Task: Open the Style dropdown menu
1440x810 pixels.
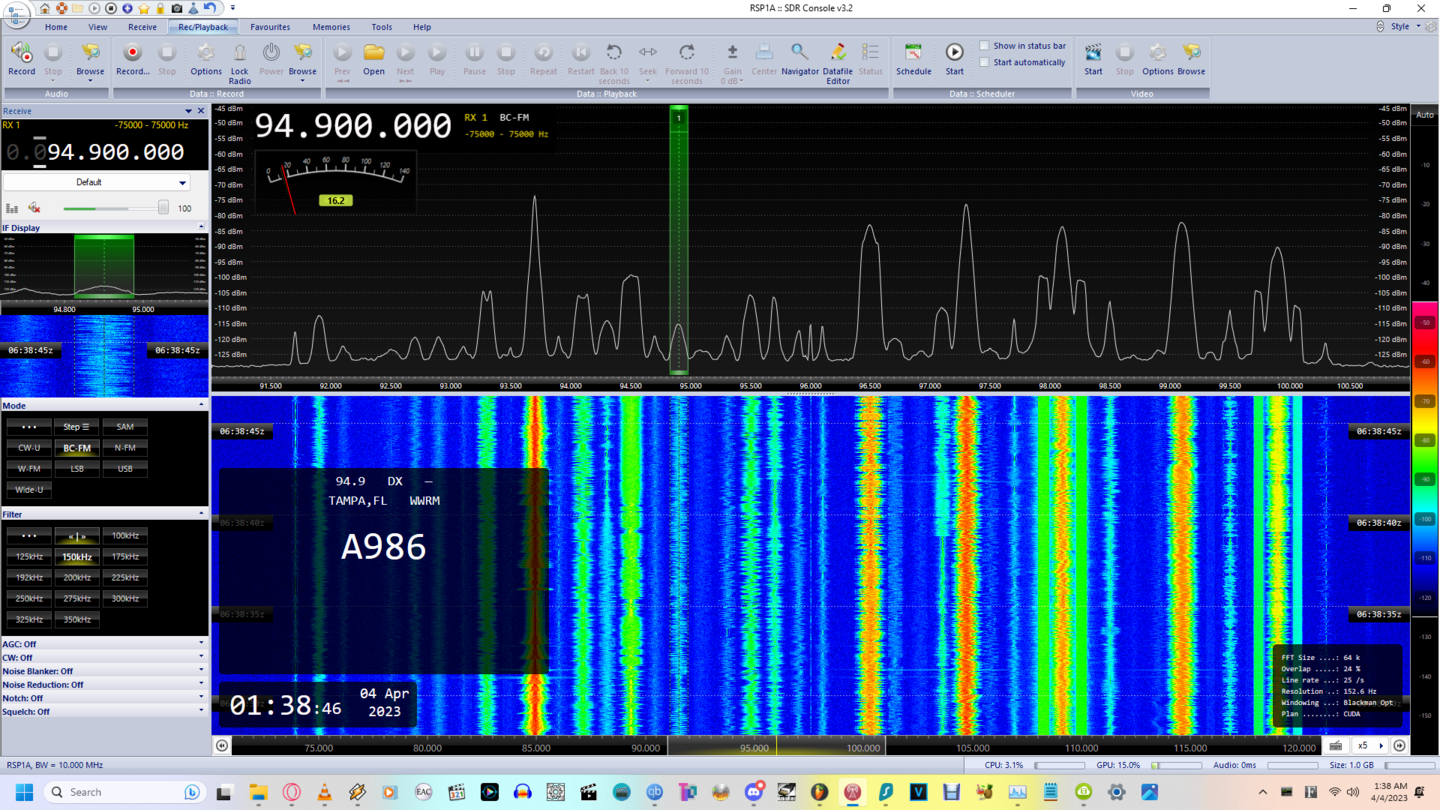Action: click(1404, 27)
